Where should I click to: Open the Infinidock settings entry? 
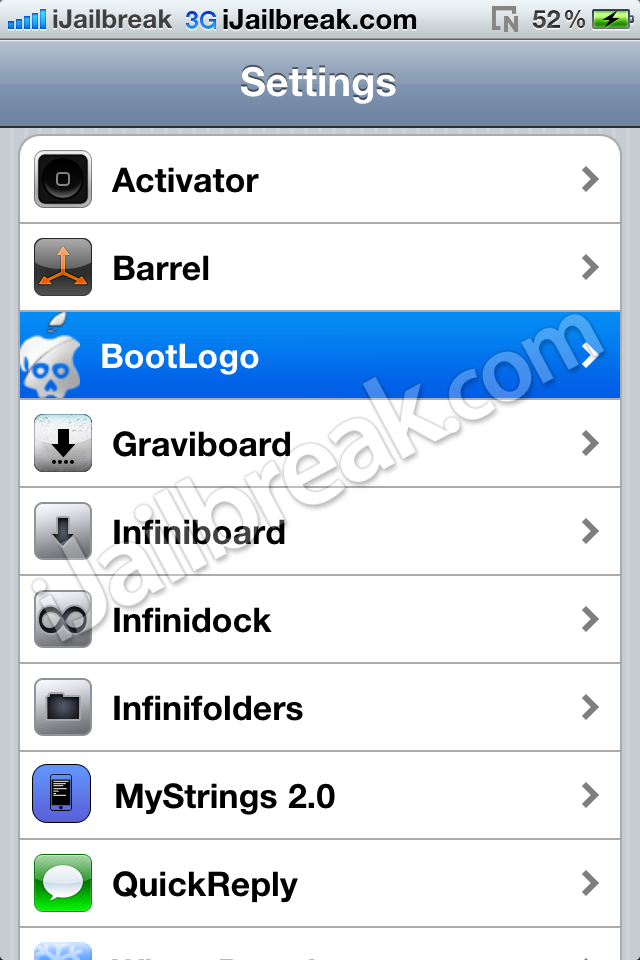(320, 619)
